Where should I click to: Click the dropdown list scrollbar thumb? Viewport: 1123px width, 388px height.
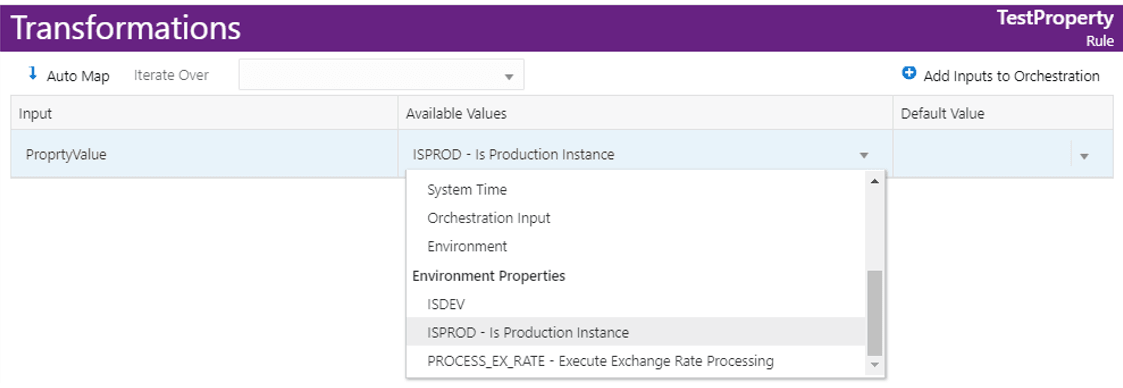click(874, 313)
